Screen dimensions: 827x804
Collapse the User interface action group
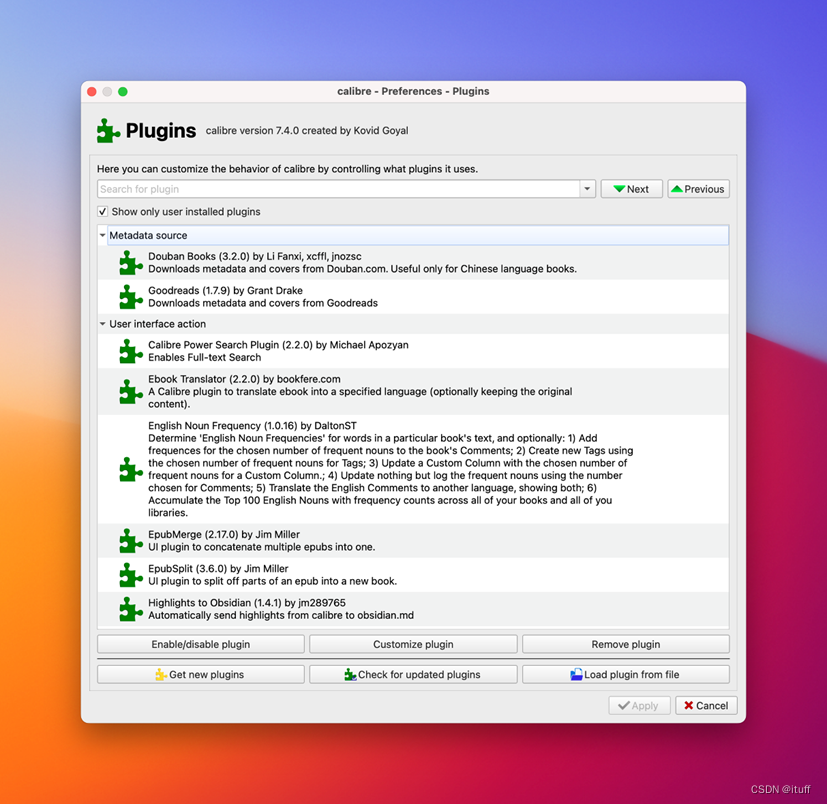(103, 324)
